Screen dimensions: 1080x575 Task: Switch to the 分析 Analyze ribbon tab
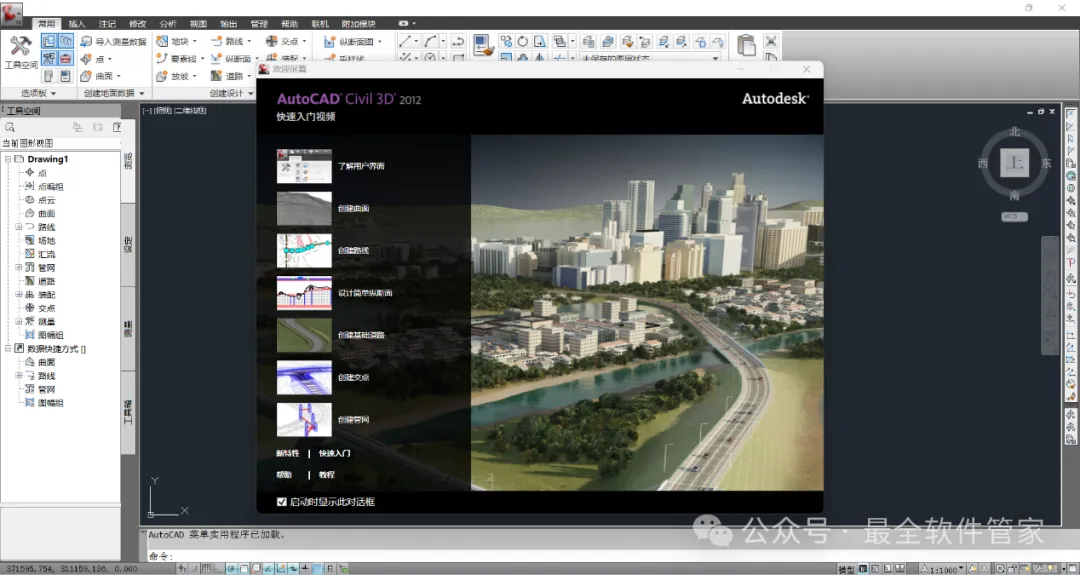point(167,23)
